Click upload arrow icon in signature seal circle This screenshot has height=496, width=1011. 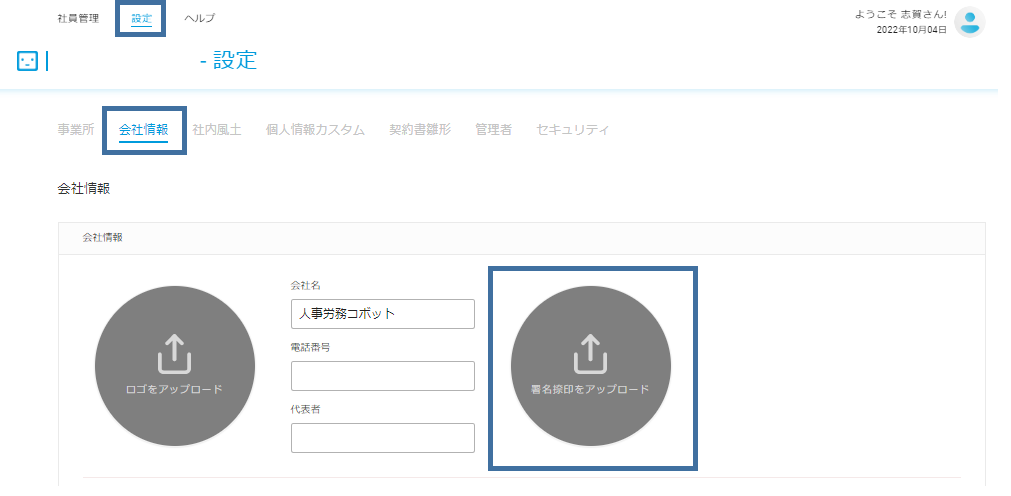tap(591, 353)
